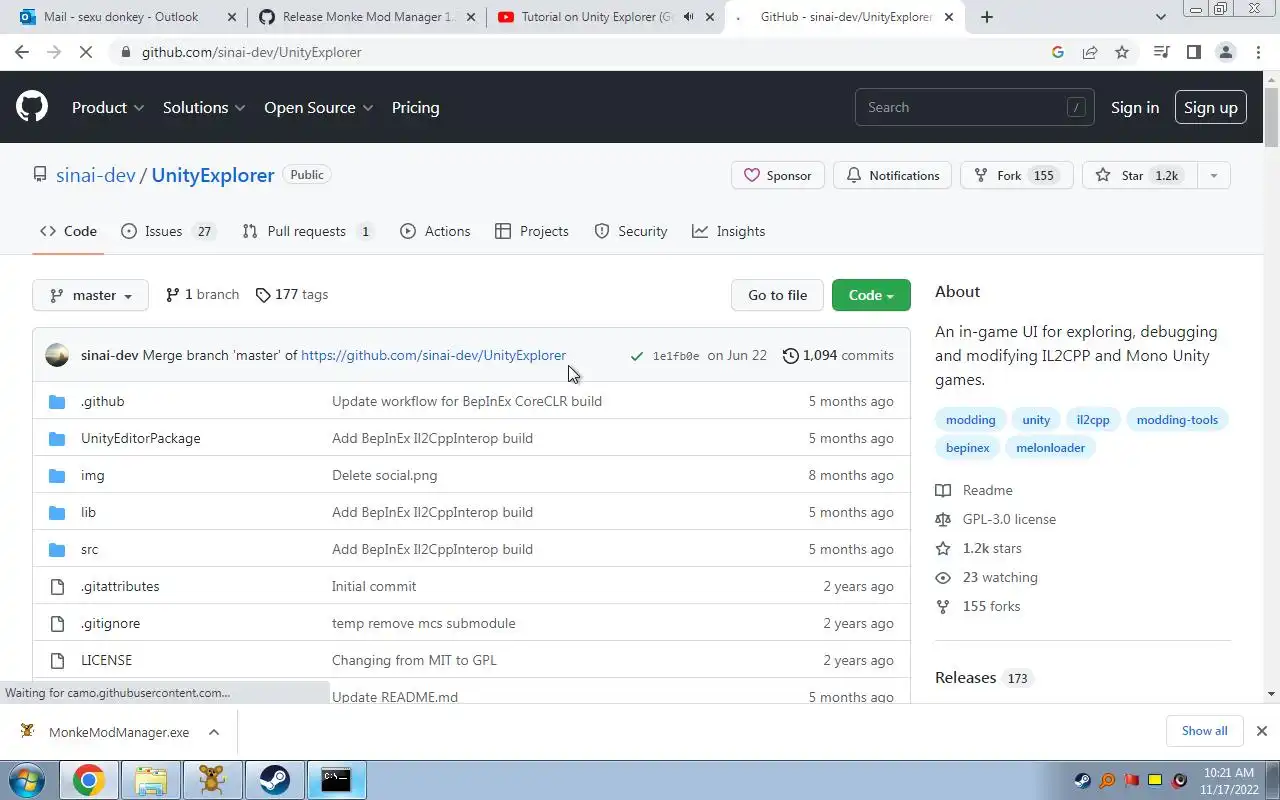Star the UnityExplorer repository
Viewport: 1280px width, 800px height.
click(1139, 175)
